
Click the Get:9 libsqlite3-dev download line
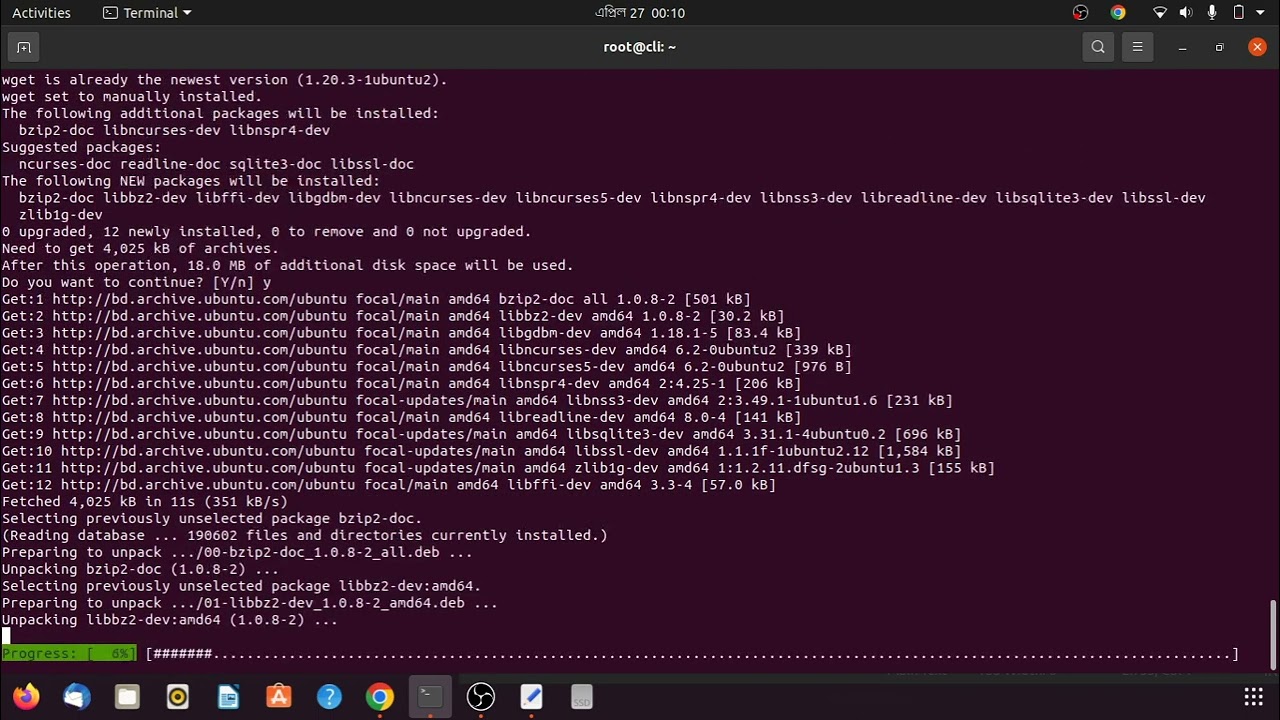pos(481,435)
